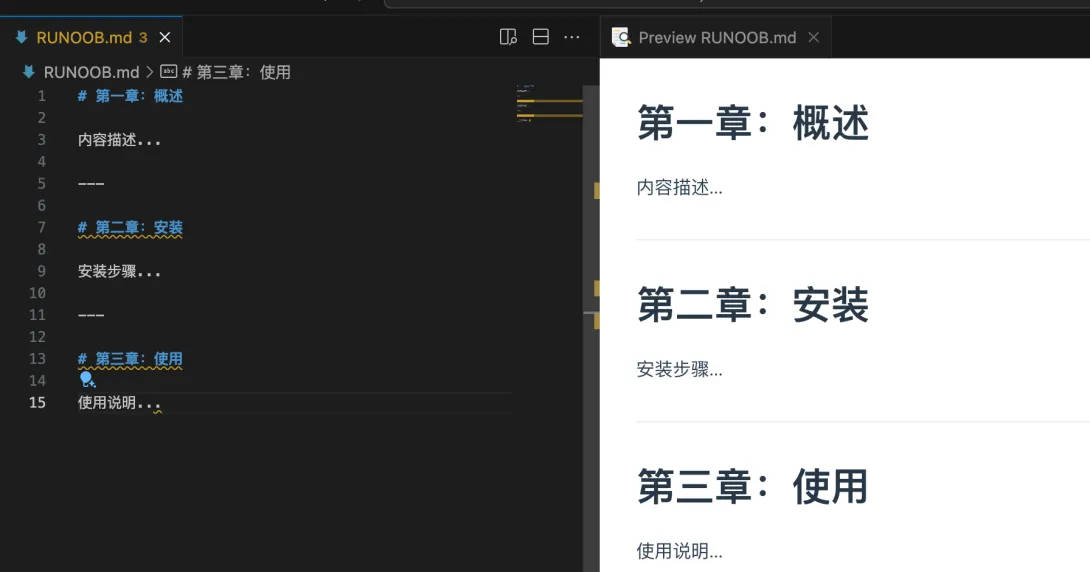Image resolution: width=1090 pixels, height=572 pixels.
Task: Click preview paragraph '安装步骤...'
Action: pos(679,369)
